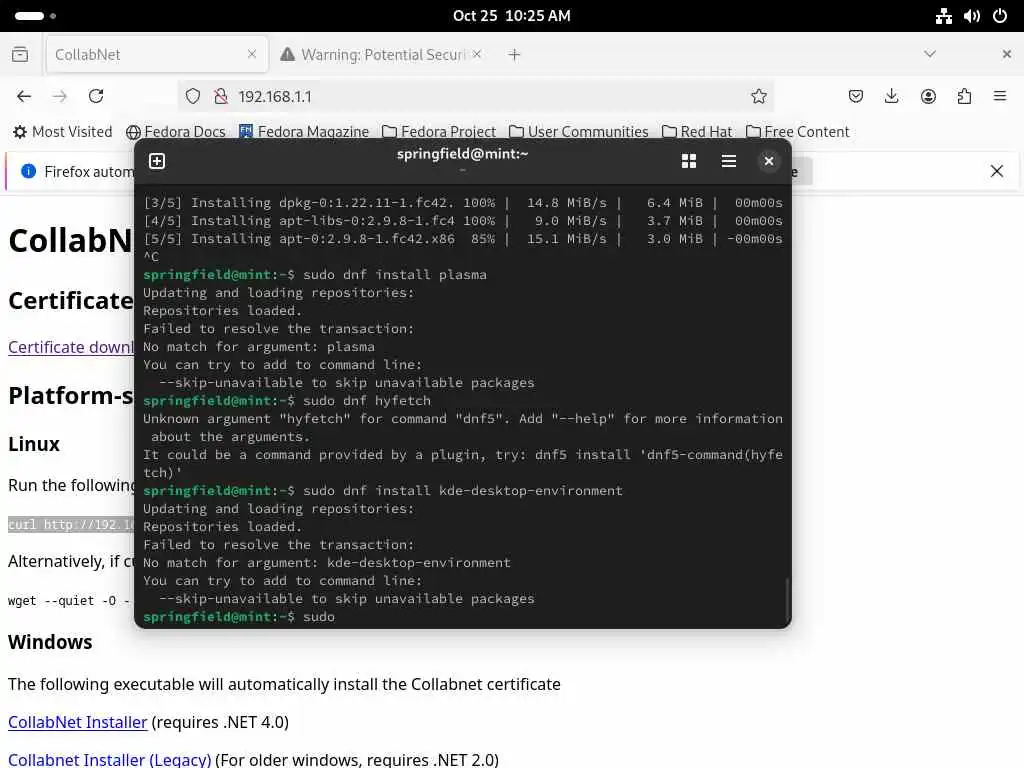Click the last terminal prompt with sudo
1024x768 pixels.
coord(239,617)
